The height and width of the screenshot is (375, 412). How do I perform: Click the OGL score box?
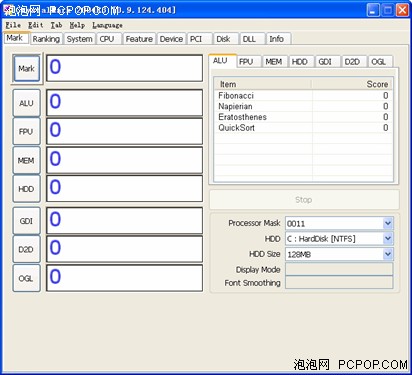[124, 278]
